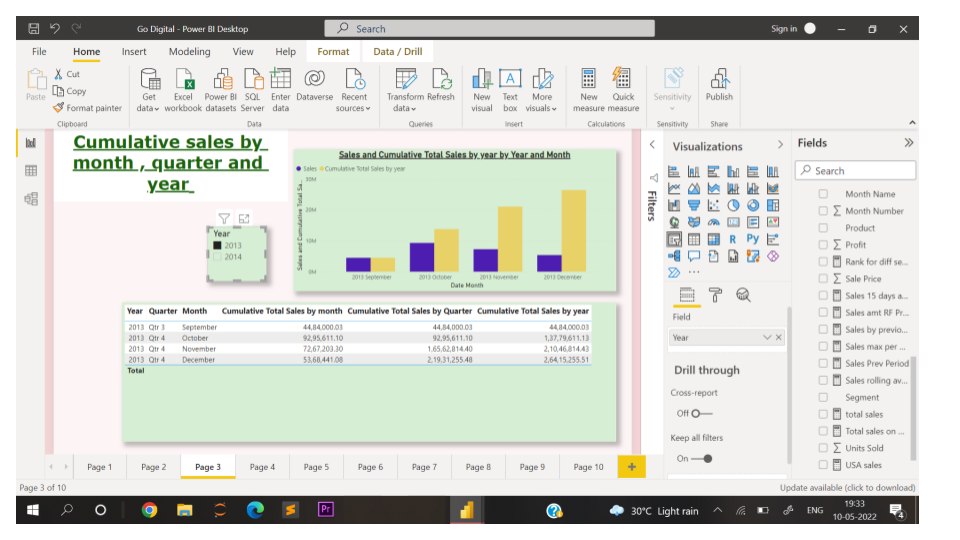Open the Recent sources dropdown
Viewport: 960px width, 540px height.
click(x=353, y=90)
